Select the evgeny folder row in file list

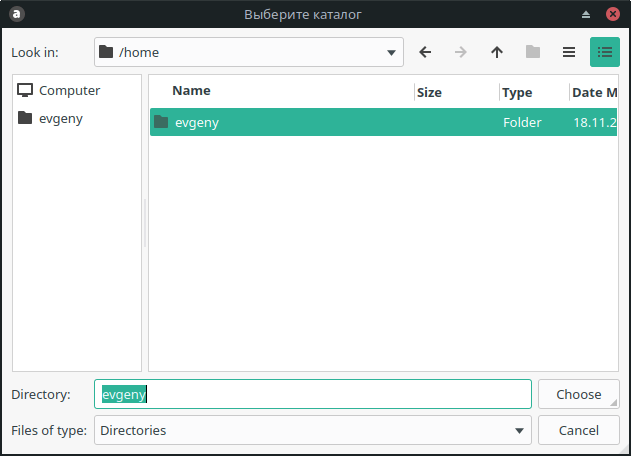click(383, 122)
